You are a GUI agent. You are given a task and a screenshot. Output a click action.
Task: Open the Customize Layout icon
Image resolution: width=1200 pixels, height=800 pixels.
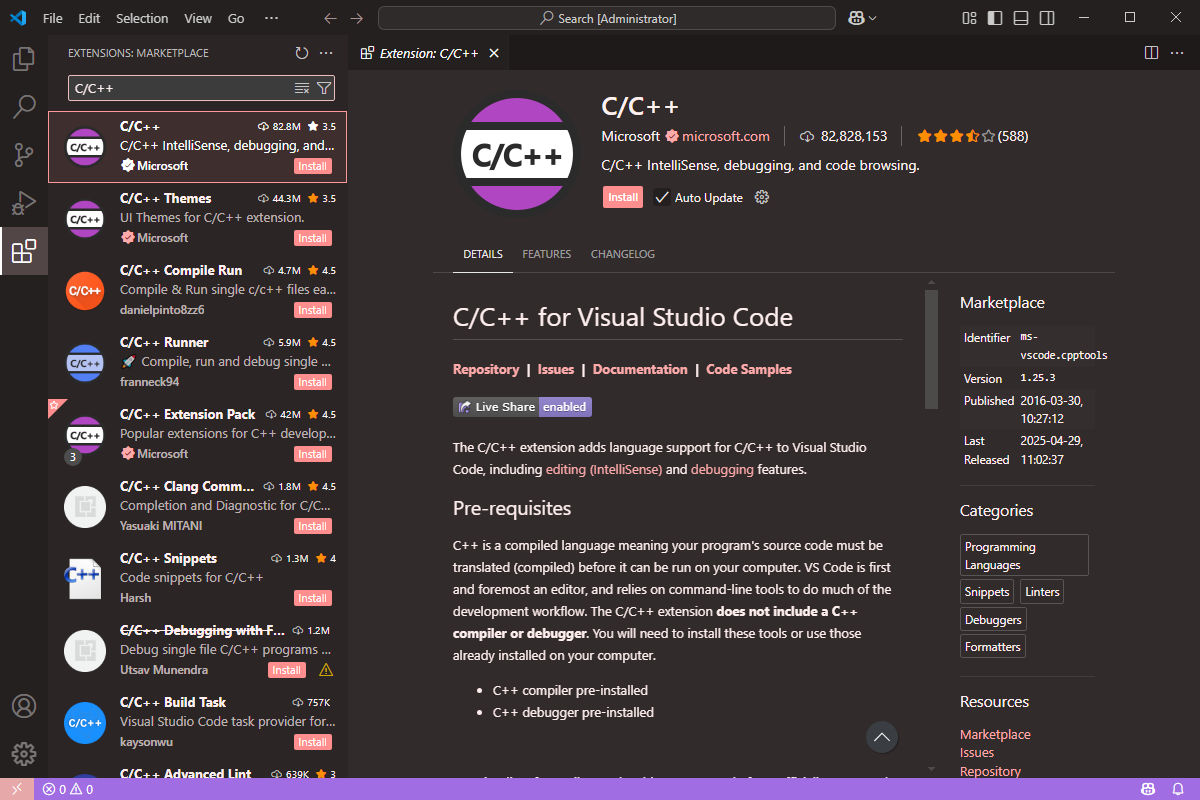pyautogui.click(x=969, y=18)
